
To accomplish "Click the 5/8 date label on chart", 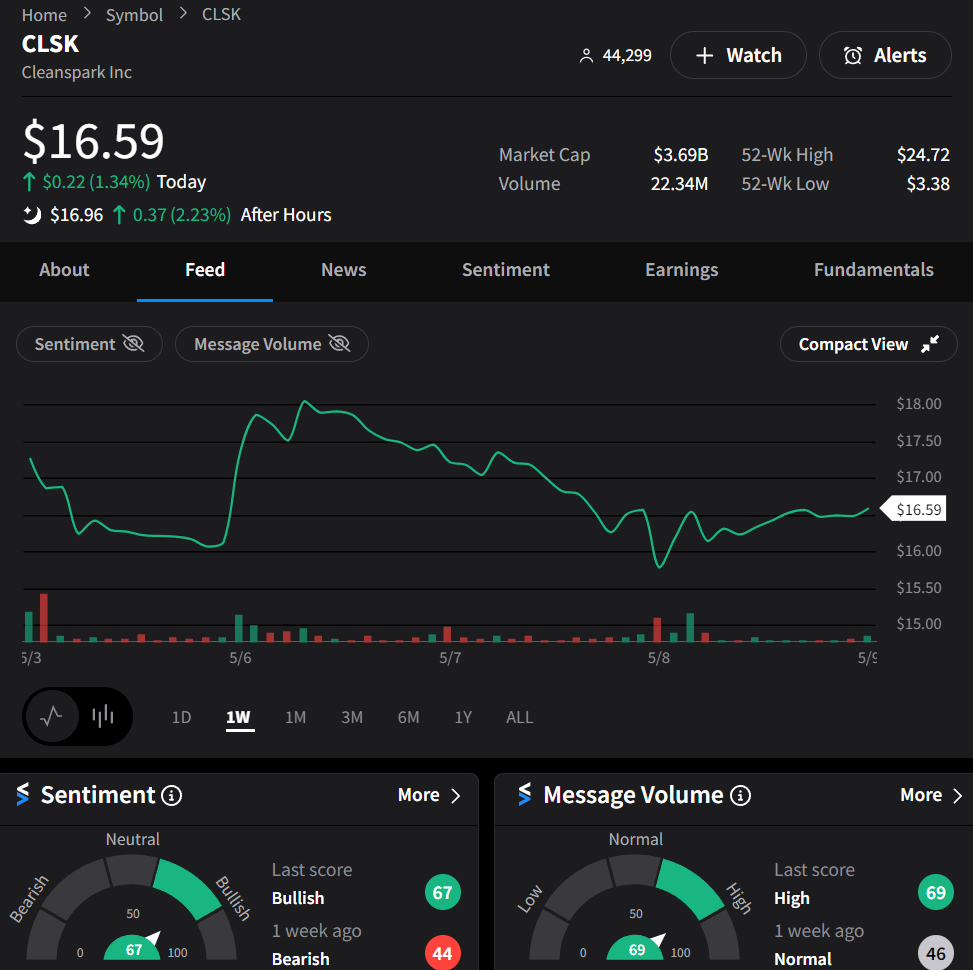I will pos(658,658).
